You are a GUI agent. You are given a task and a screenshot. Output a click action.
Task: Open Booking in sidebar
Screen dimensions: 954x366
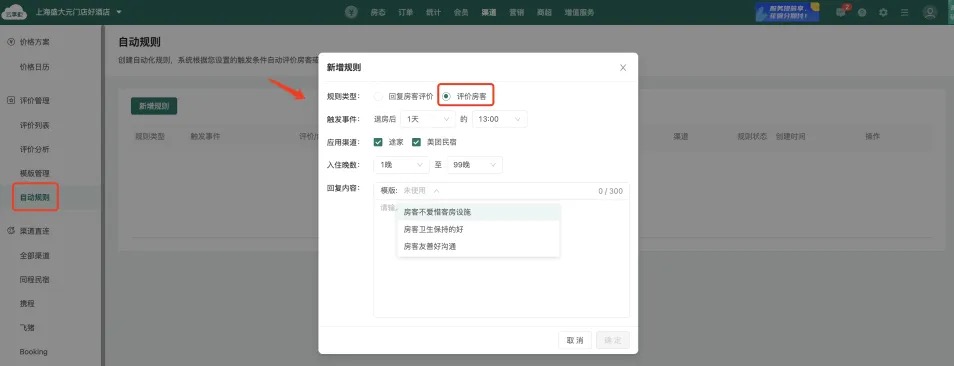click(33, 351)
